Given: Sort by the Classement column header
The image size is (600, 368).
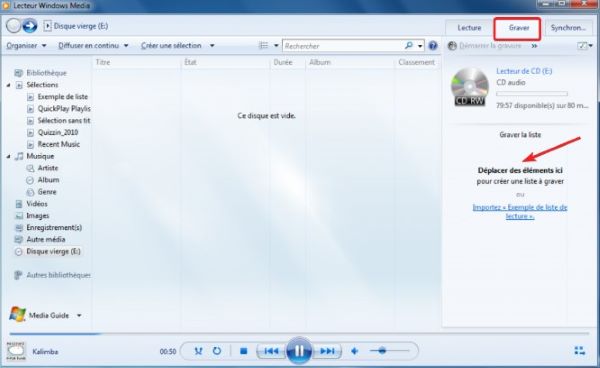Looking at the screenshot, I should (416, 62).
